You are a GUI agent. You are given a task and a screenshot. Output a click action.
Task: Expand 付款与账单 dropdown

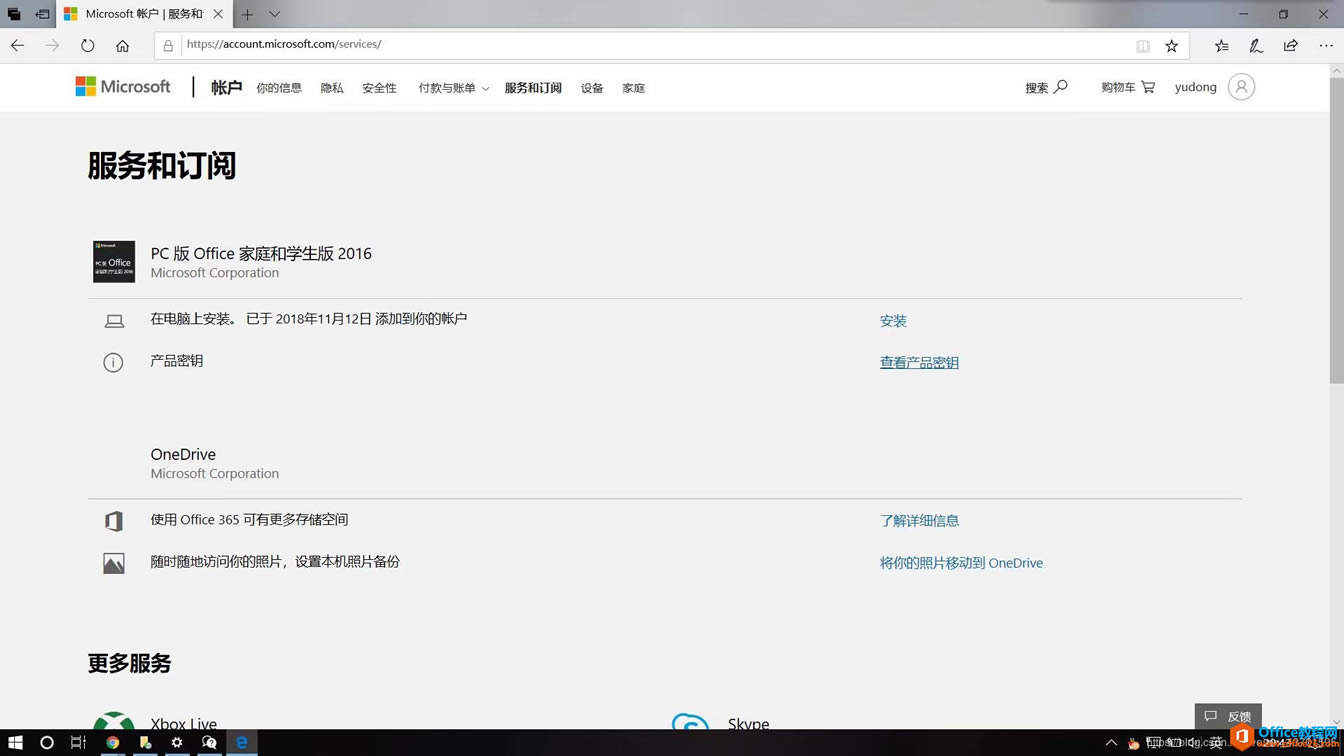453,88
